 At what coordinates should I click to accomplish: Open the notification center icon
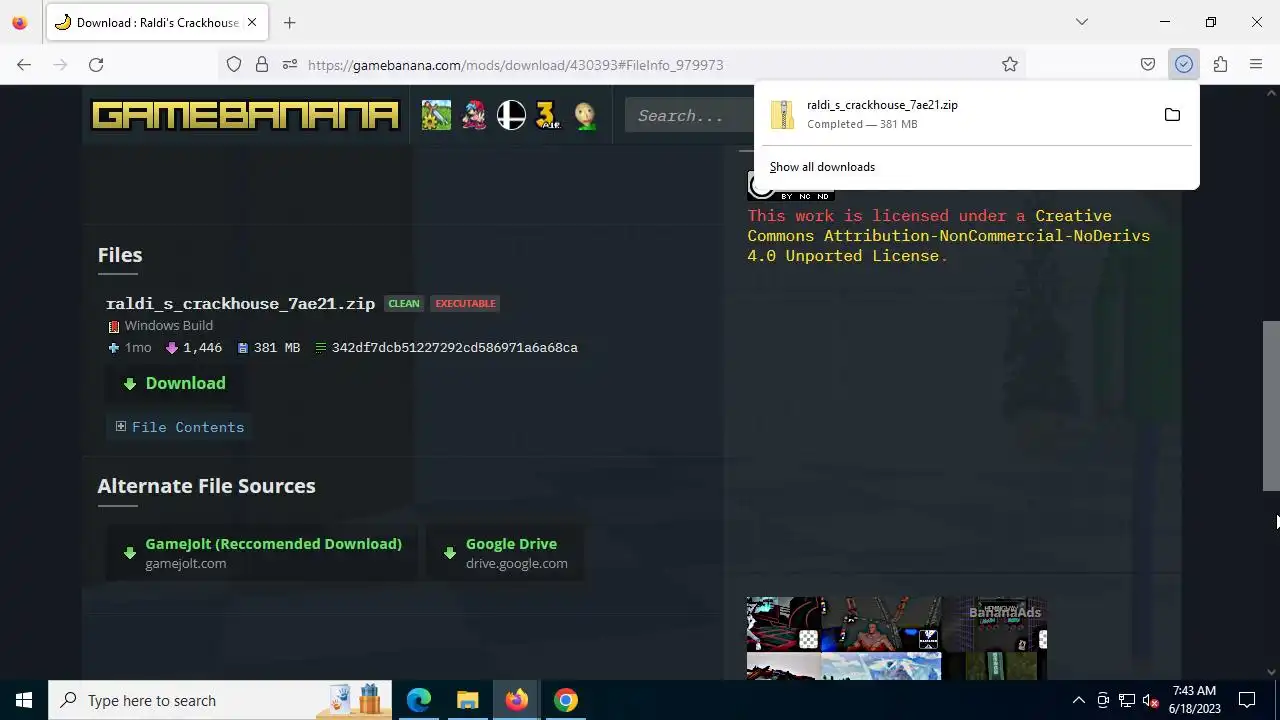coord(1247,700)
